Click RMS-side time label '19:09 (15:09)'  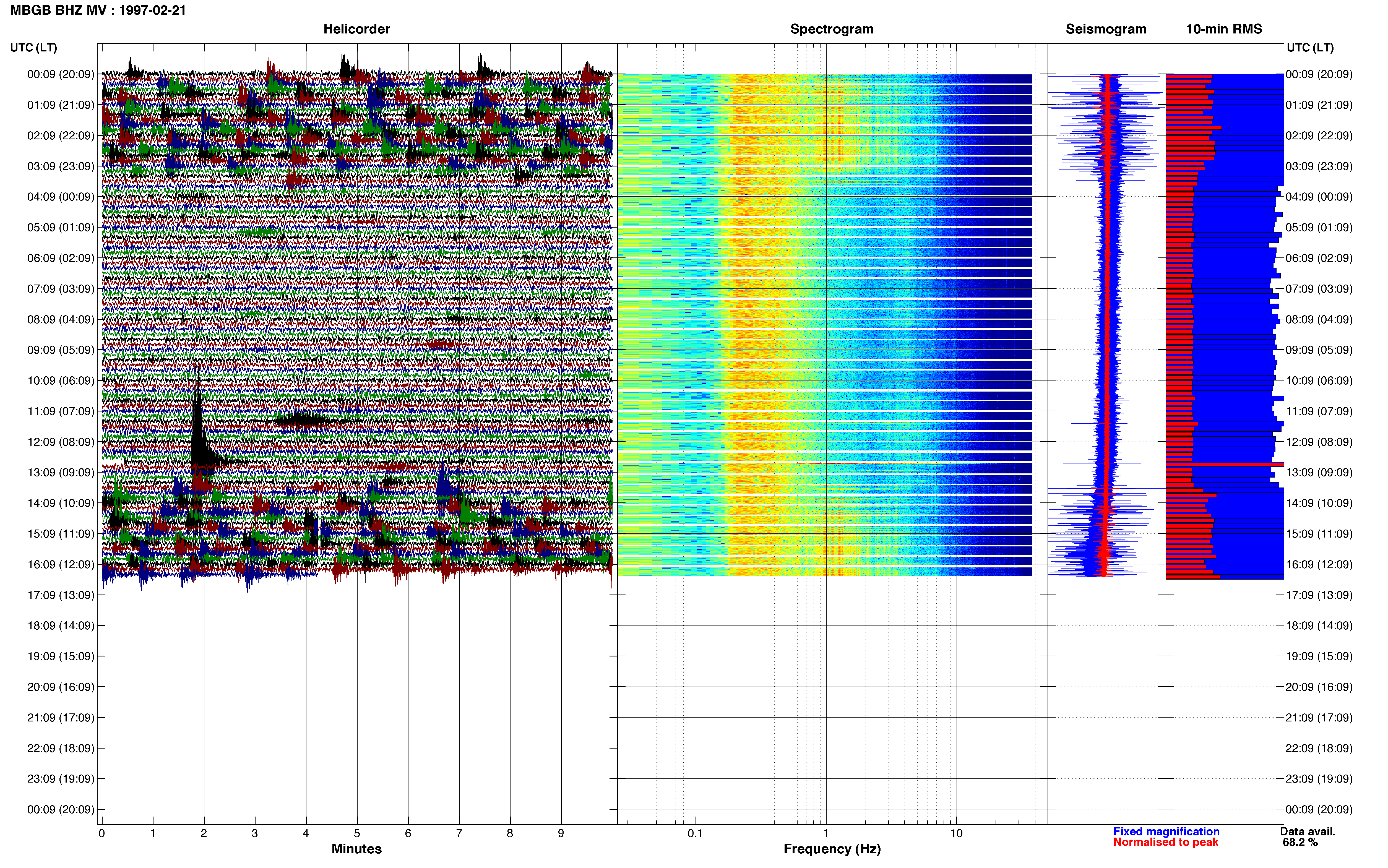(1319, 656)
